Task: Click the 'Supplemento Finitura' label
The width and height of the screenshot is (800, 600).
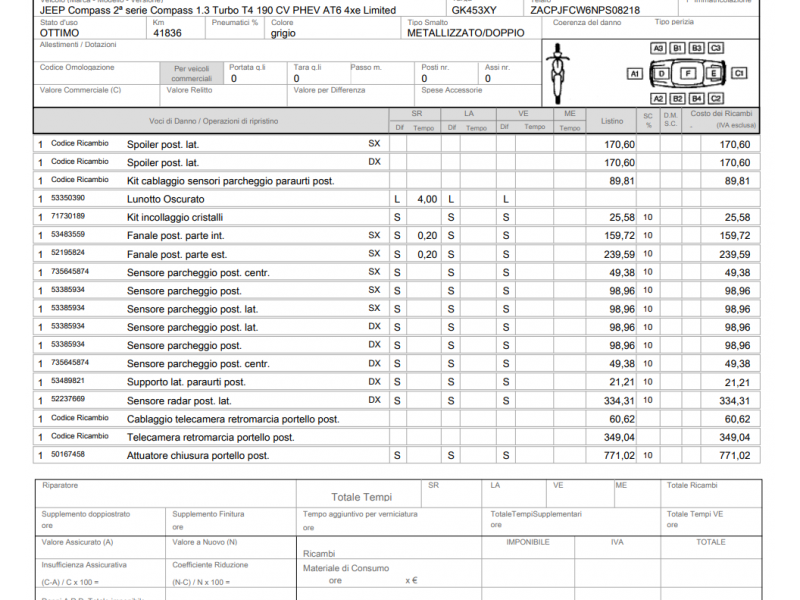Action: (208, 514)
